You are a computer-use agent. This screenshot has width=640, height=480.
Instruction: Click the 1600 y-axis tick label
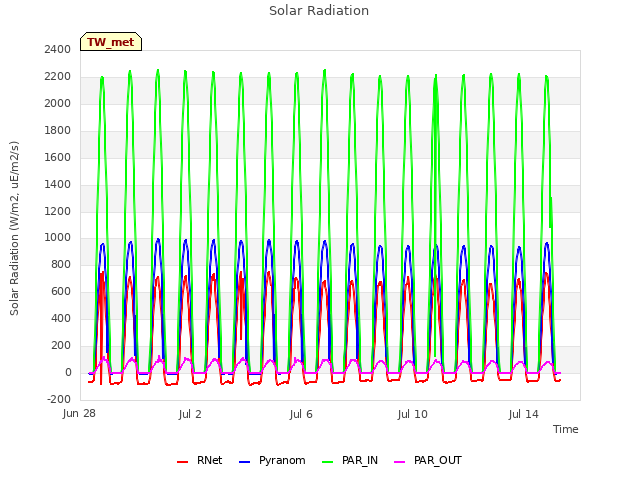coord(58,157)
